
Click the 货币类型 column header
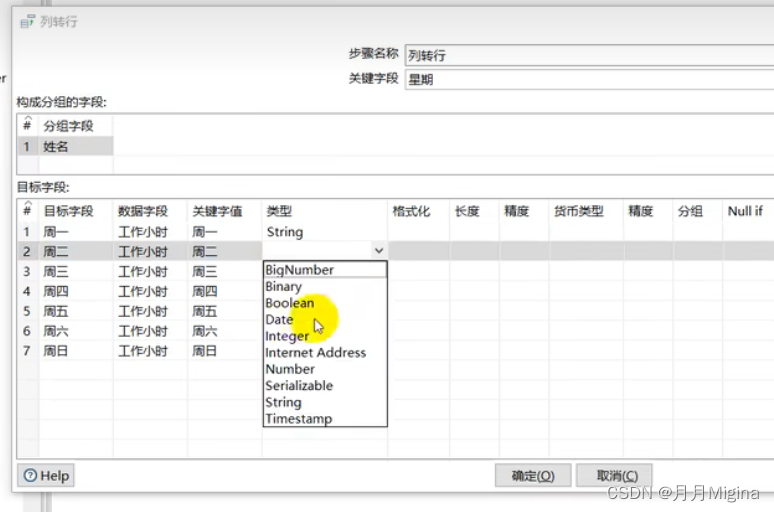(586, 211)
